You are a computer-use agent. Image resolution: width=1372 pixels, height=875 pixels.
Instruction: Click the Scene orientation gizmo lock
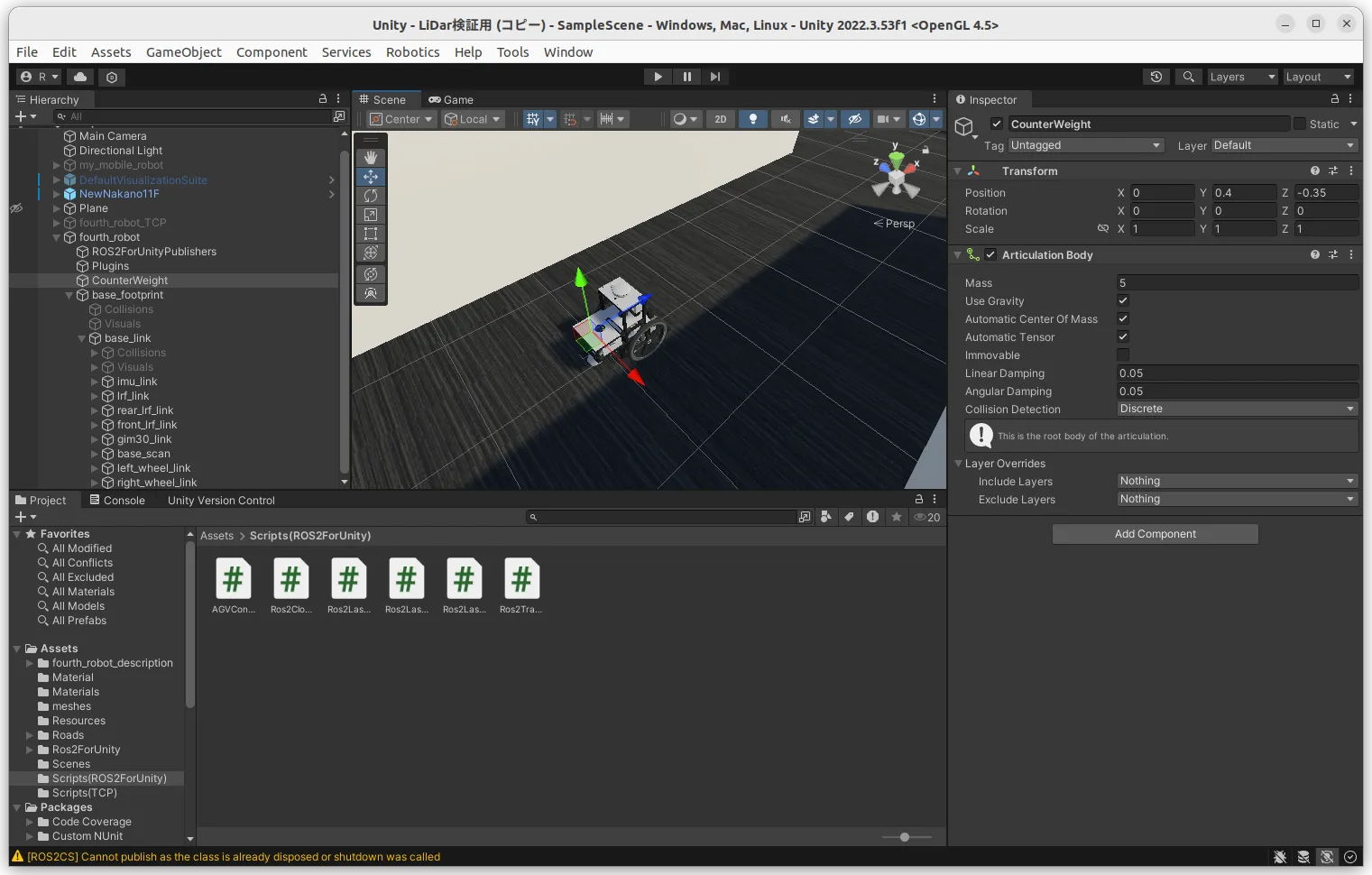[x=925, y=150]
